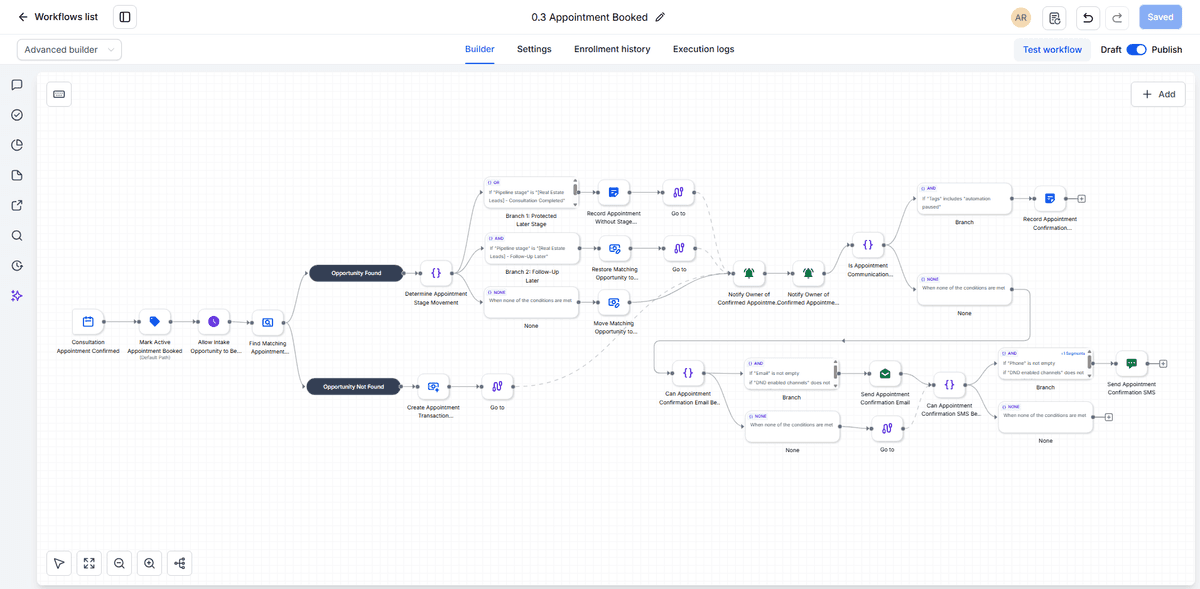This screenshot has width=1200, height=589.
Task: Open the Determine Appointment Stage Movement condition node
Action: click(436, 272)
